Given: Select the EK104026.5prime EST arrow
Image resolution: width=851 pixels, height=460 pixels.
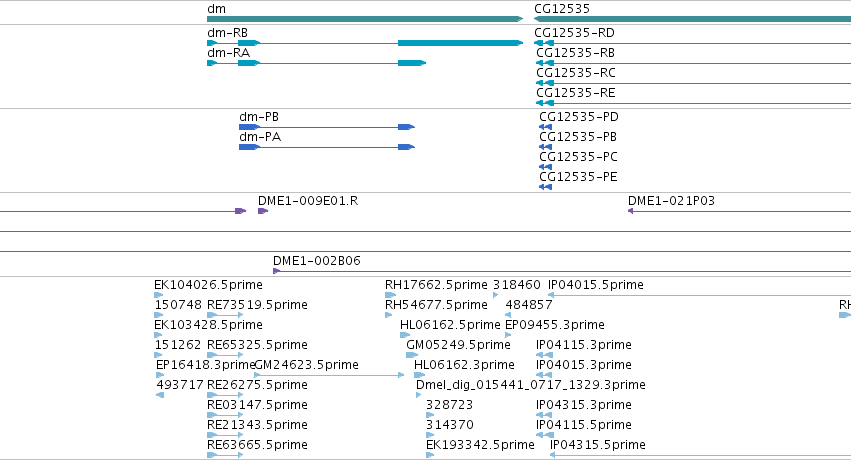Looking at the screenshot, I should [x=158, y=295].
